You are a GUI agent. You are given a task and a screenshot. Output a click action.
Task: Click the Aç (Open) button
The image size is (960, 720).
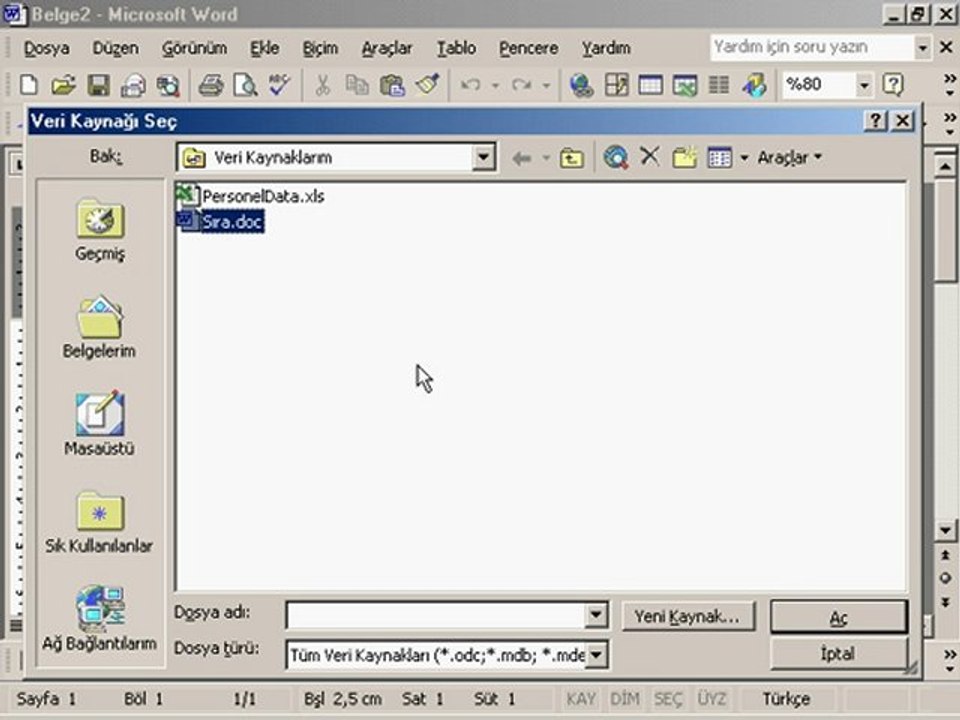pos(839,617)
